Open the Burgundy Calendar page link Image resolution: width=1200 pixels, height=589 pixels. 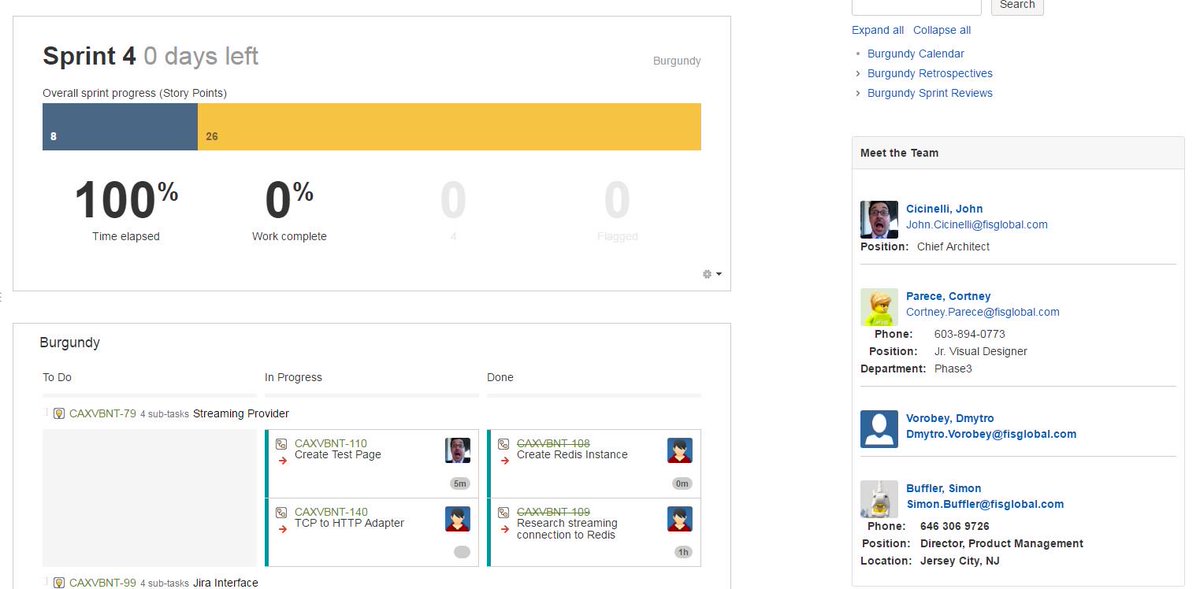[916, 54]
